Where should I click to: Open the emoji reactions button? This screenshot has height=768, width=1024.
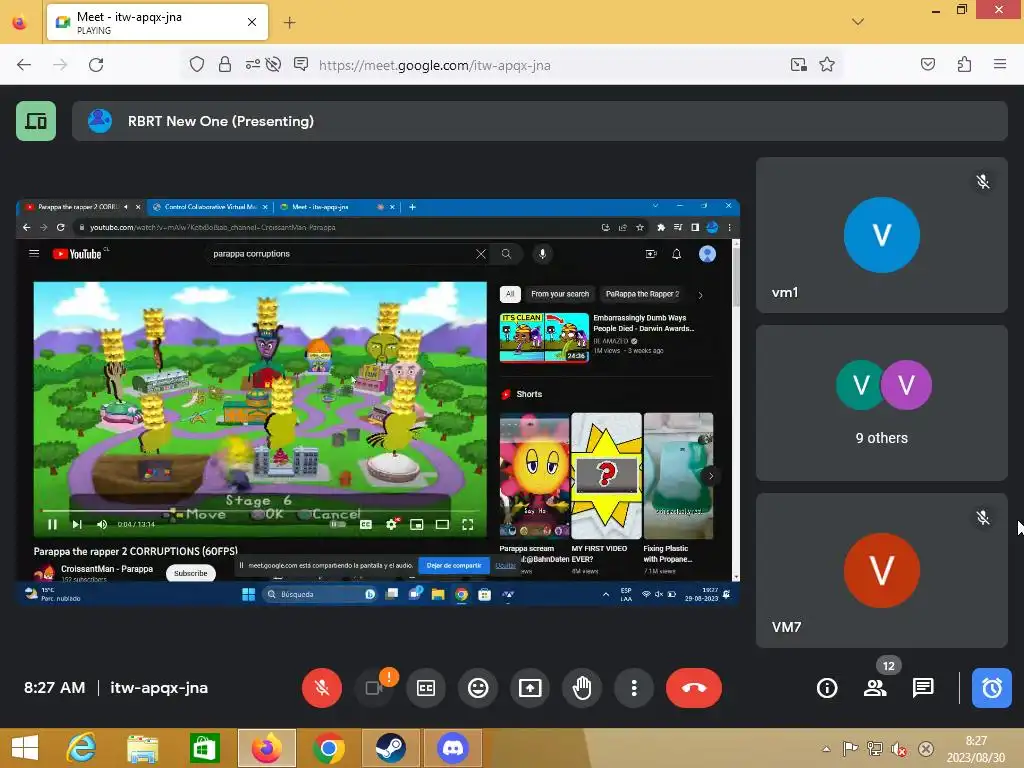(478, 688)
